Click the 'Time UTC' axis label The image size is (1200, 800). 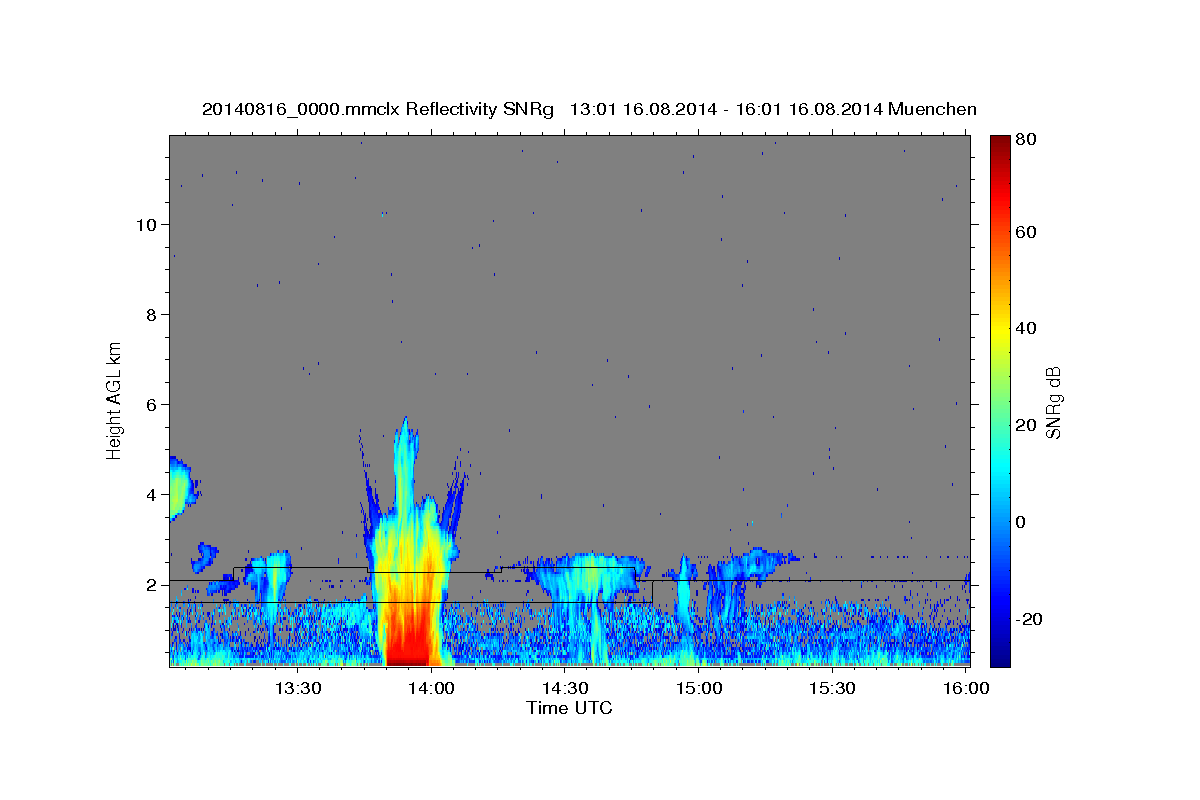pyautogui.click(x=569, y=708)
